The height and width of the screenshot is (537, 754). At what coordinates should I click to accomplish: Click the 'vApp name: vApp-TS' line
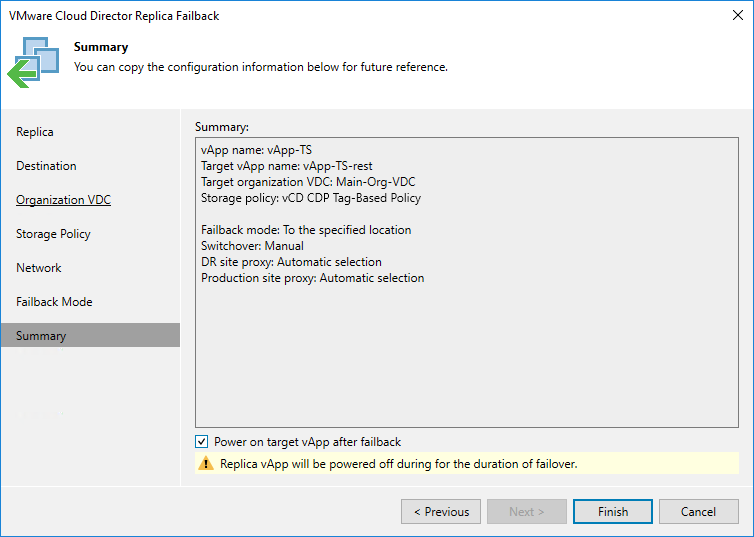(256, 150)
